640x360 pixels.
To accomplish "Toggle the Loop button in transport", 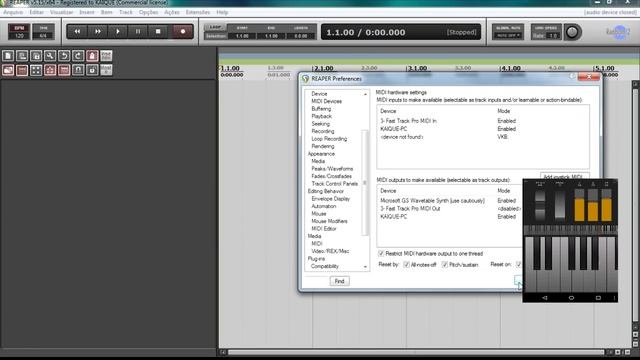I will pyautogui.click(x=215, y=27).
